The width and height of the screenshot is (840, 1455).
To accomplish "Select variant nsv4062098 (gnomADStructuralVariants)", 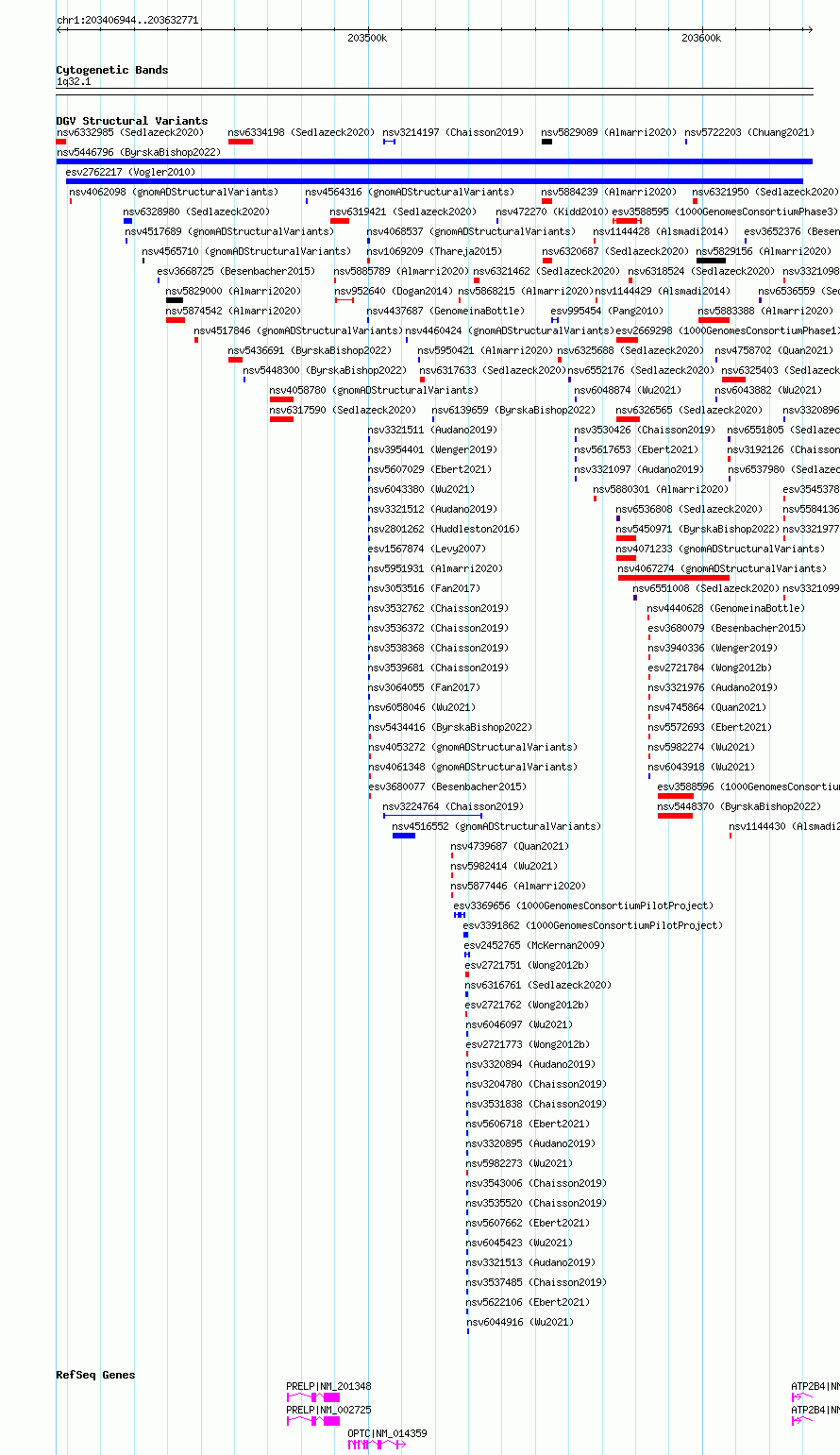I will 174,192.
